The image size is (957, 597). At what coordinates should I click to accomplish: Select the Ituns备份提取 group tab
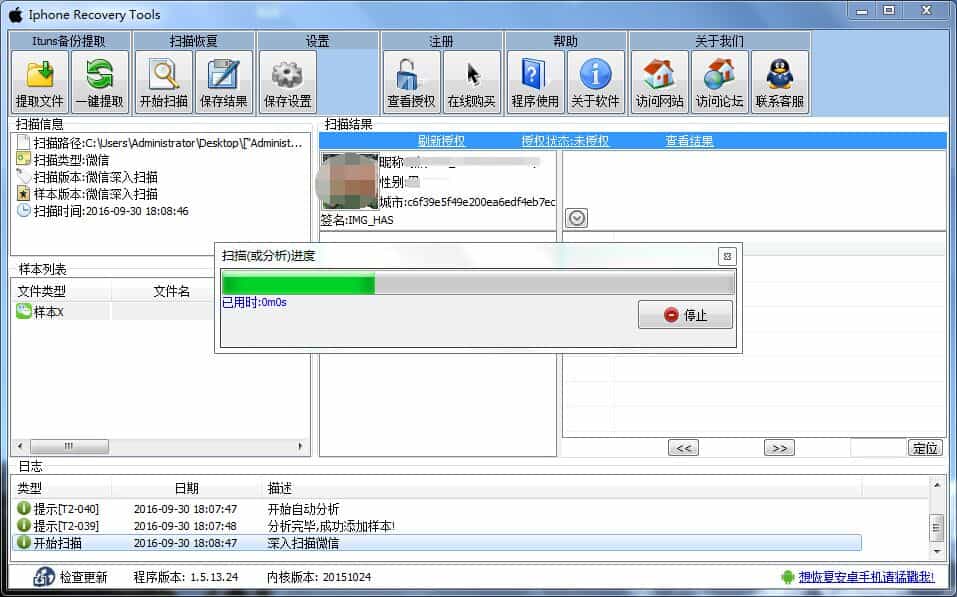69,41
